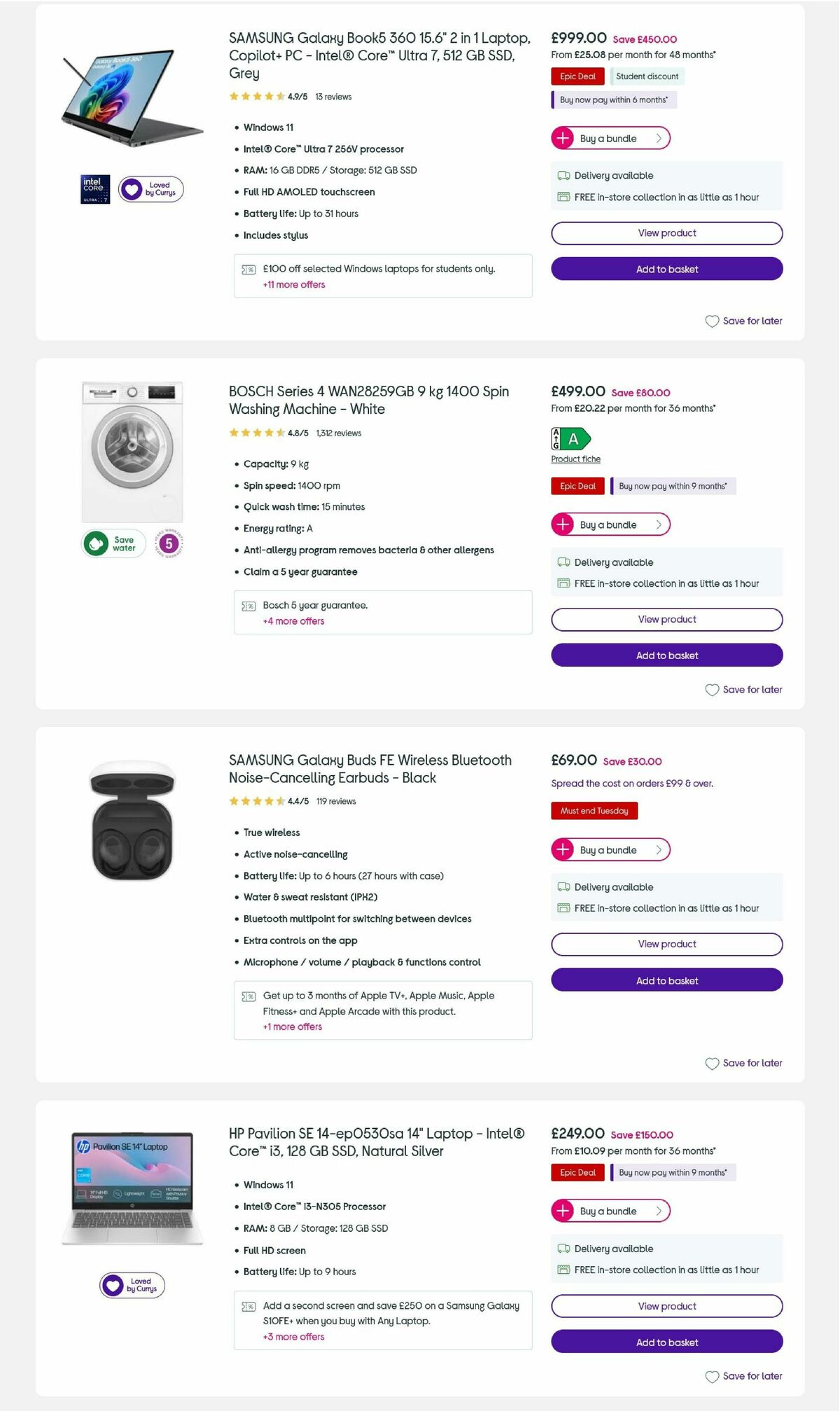The width and height of the screenshot is (840, 1411).
Task: Click the Epic Deal badge on the Bosch listing
Action: pyautogui.click(x=577, y=486)
